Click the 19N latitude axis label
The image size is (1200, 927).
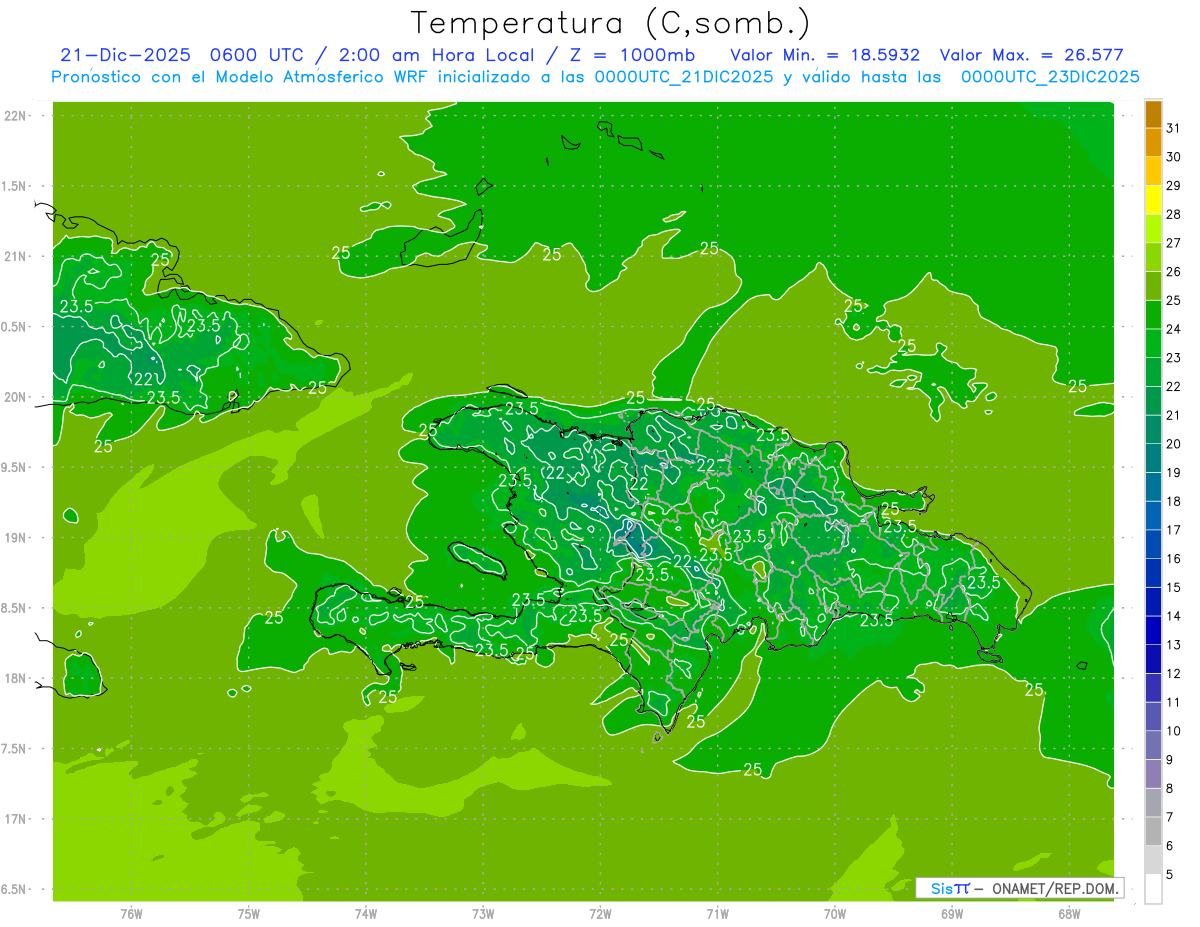[17, 538]
